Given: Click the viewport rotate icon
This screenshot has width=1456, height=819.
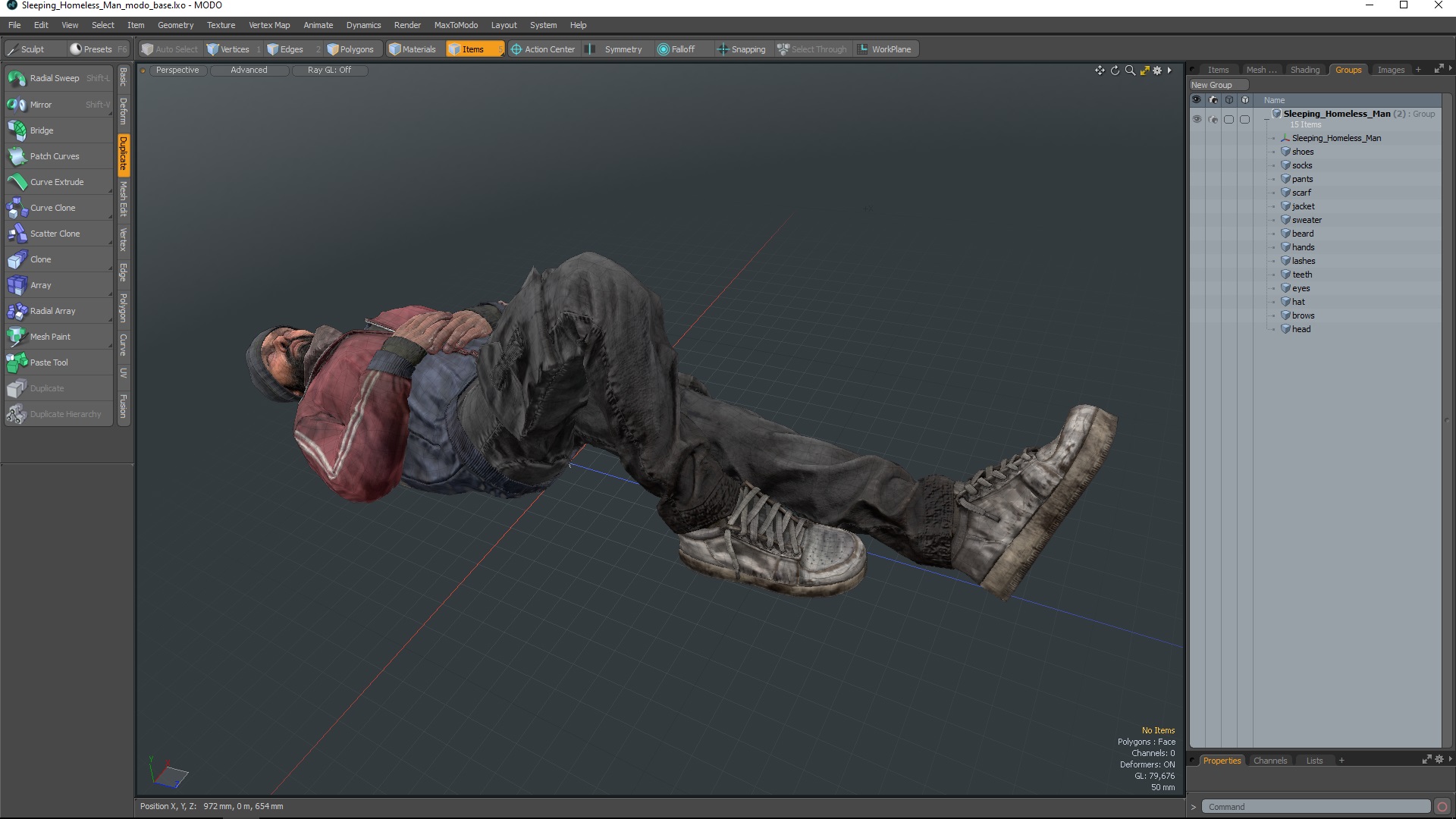Looking at the screenshot, I should point(1115,71).
